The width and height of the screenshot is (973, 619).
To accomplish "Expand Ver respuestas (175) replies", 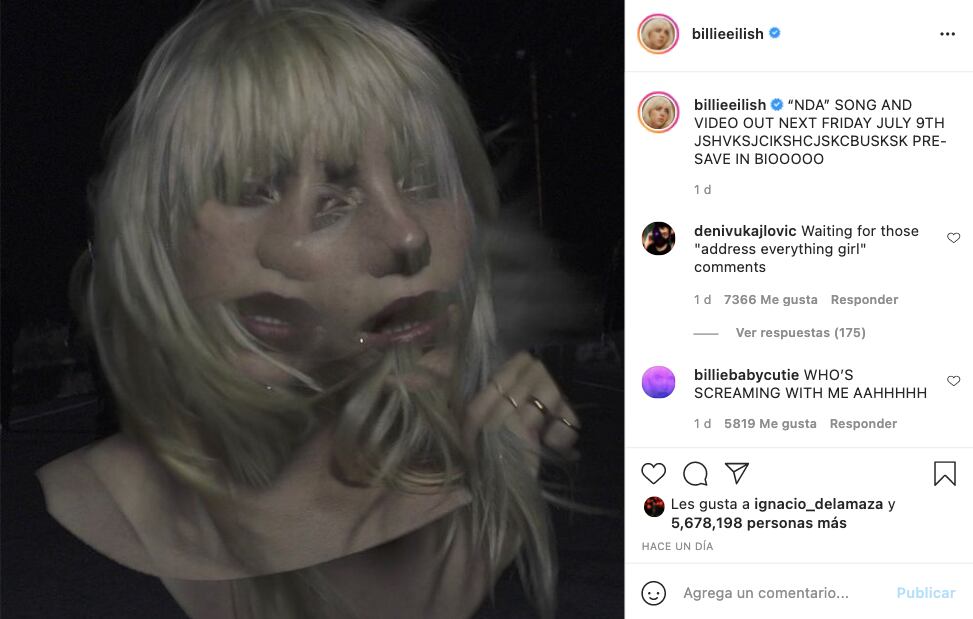I will [800, 333].
